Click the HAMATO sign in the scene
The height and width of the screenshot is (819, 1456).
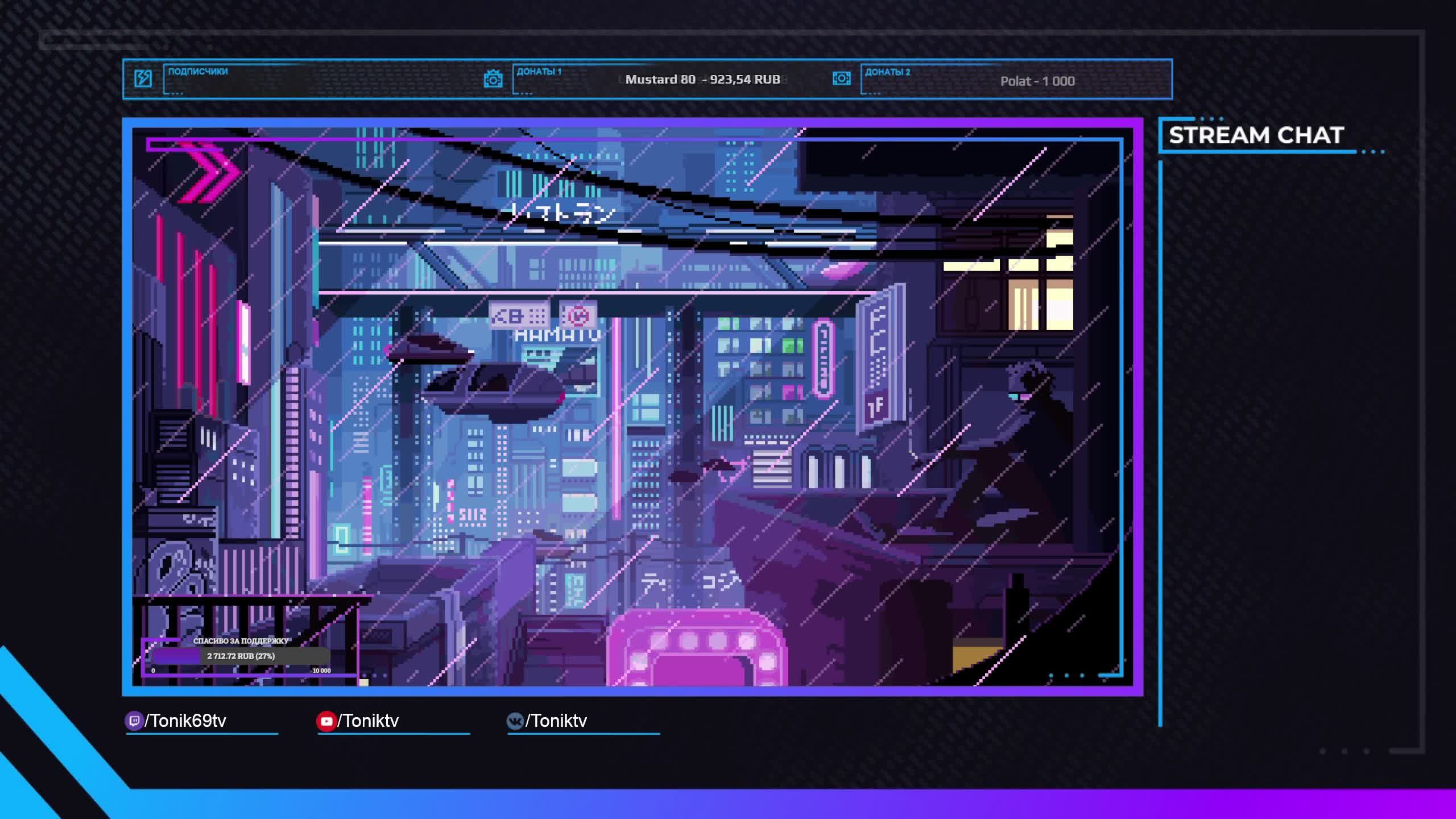(x=557, y=336)
